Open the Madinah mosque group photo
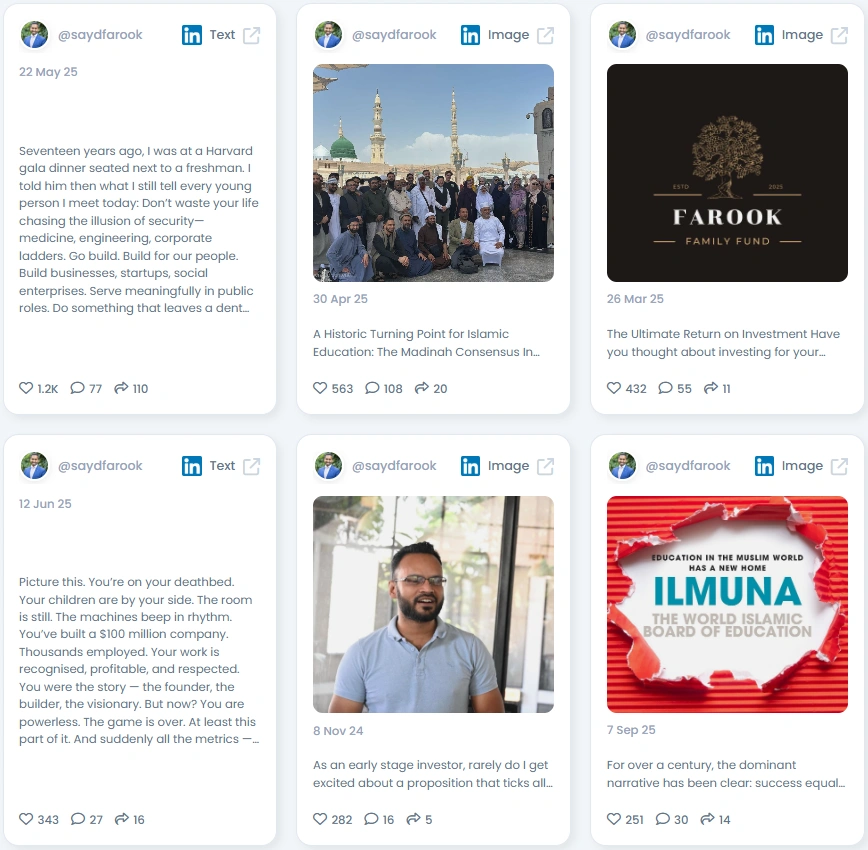This screenshot has width=868, height=850. coord(433,173)
